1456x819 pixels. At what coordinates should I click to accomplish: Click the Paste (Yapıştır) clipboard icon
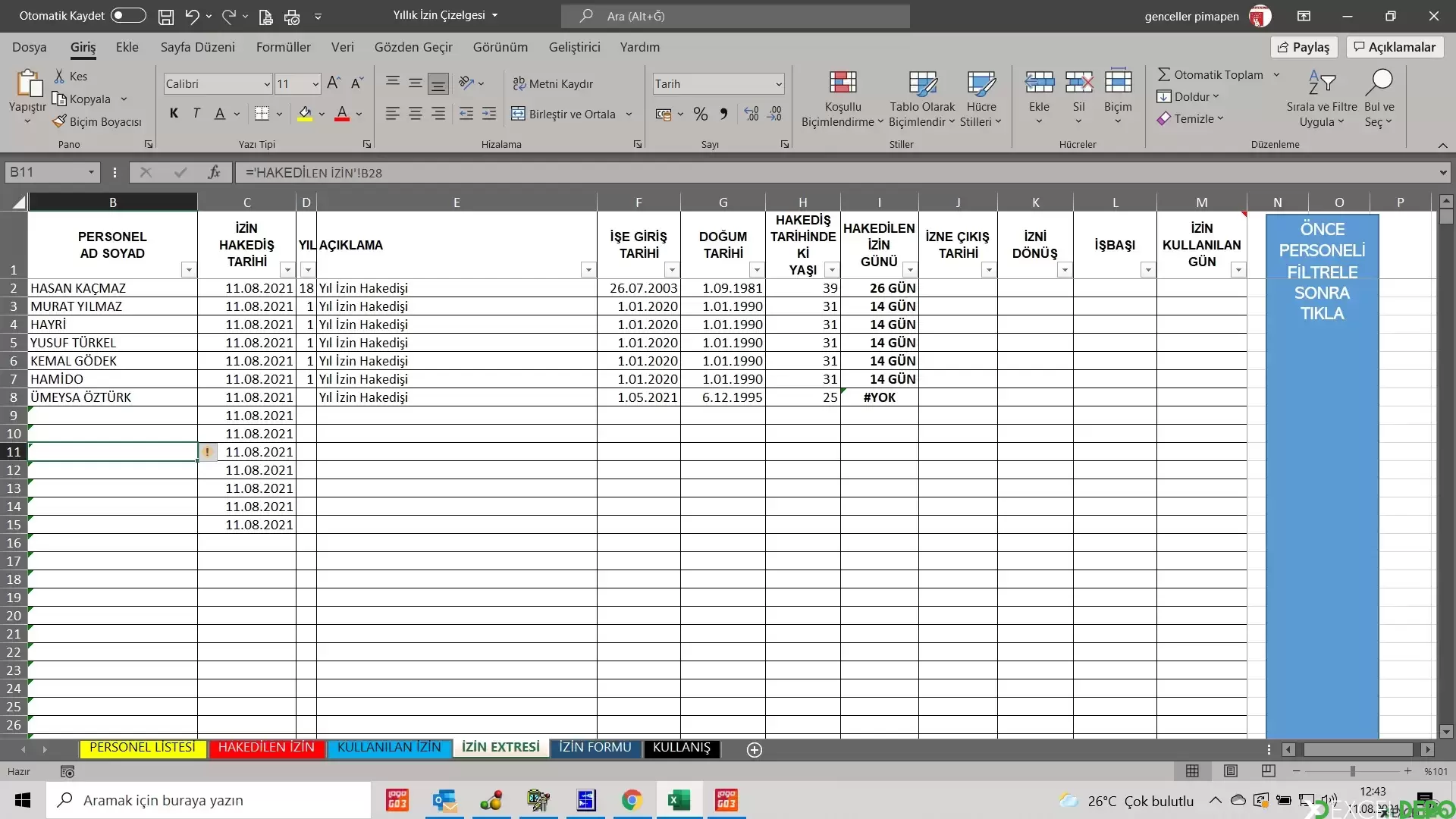[x=28, y=84]
